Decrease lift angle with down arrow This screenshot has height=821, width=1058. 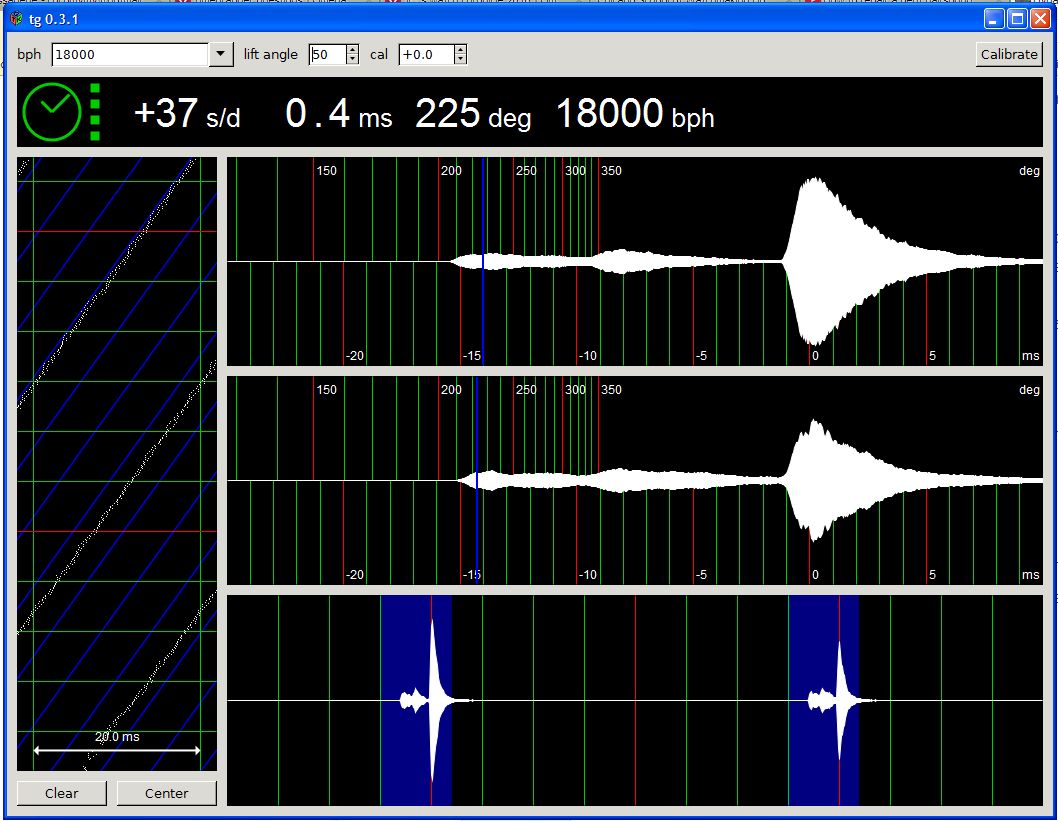click(x=352, y=60)
